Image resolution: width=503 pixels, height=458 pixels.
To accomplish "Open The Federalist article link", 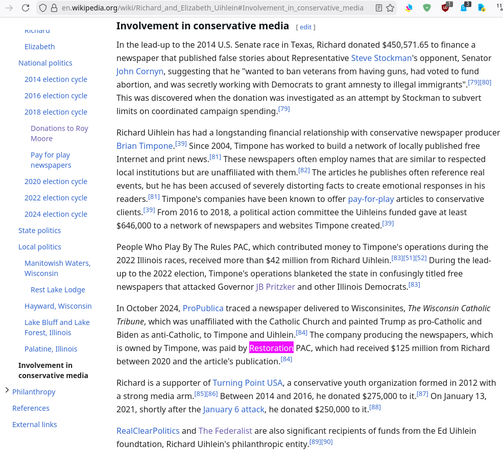I will tap(225, 431).
